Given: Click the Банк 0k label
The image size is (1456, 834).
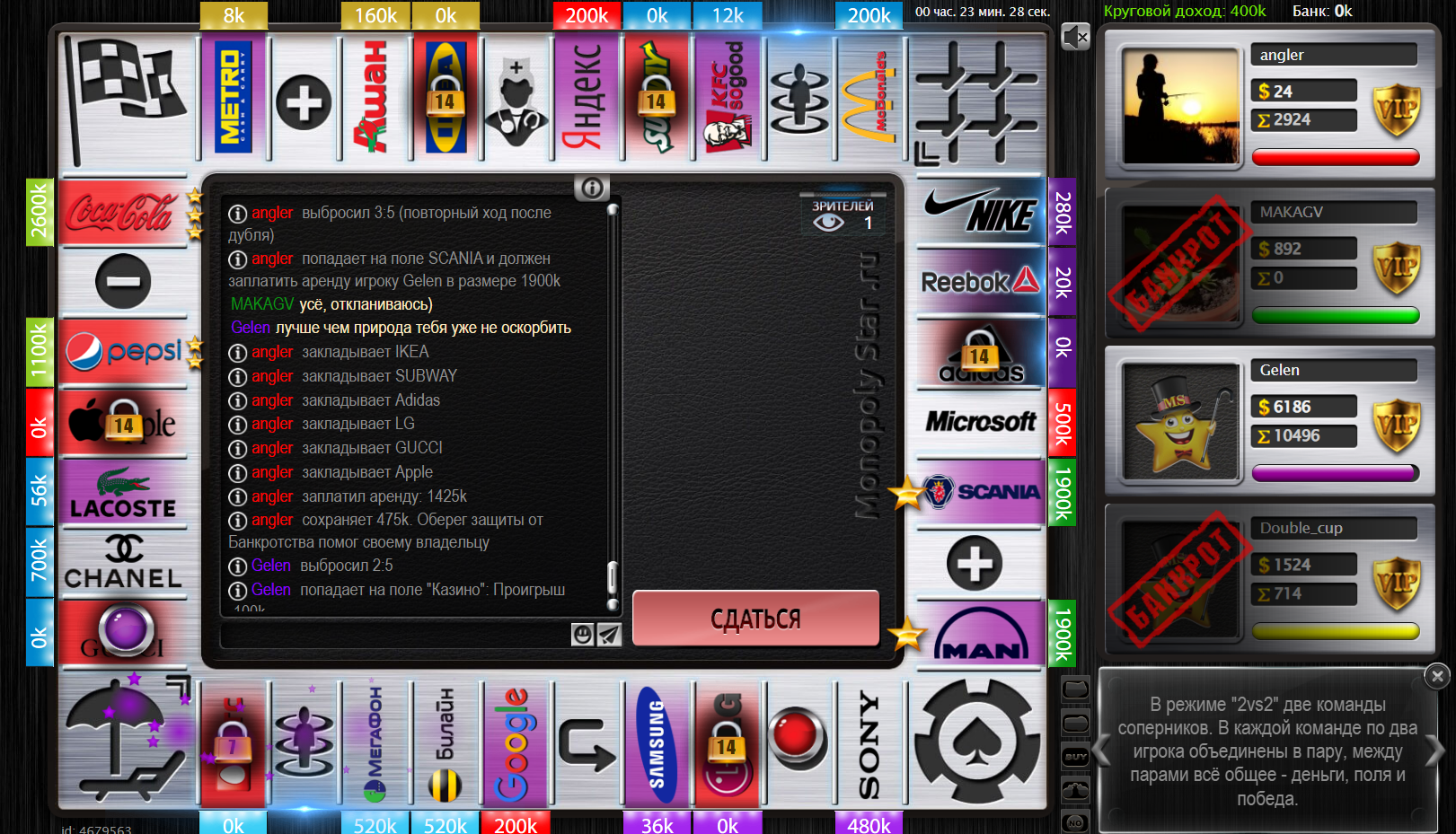Looking at the screenshot, I should 1322,11.
